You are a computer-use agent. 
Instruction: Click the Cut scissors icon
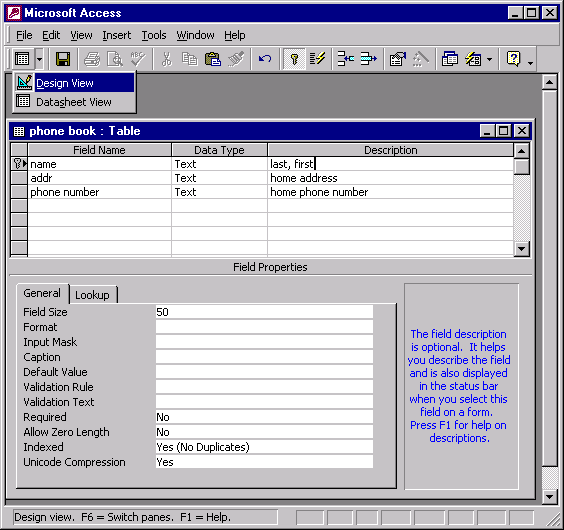coord(167,59)
